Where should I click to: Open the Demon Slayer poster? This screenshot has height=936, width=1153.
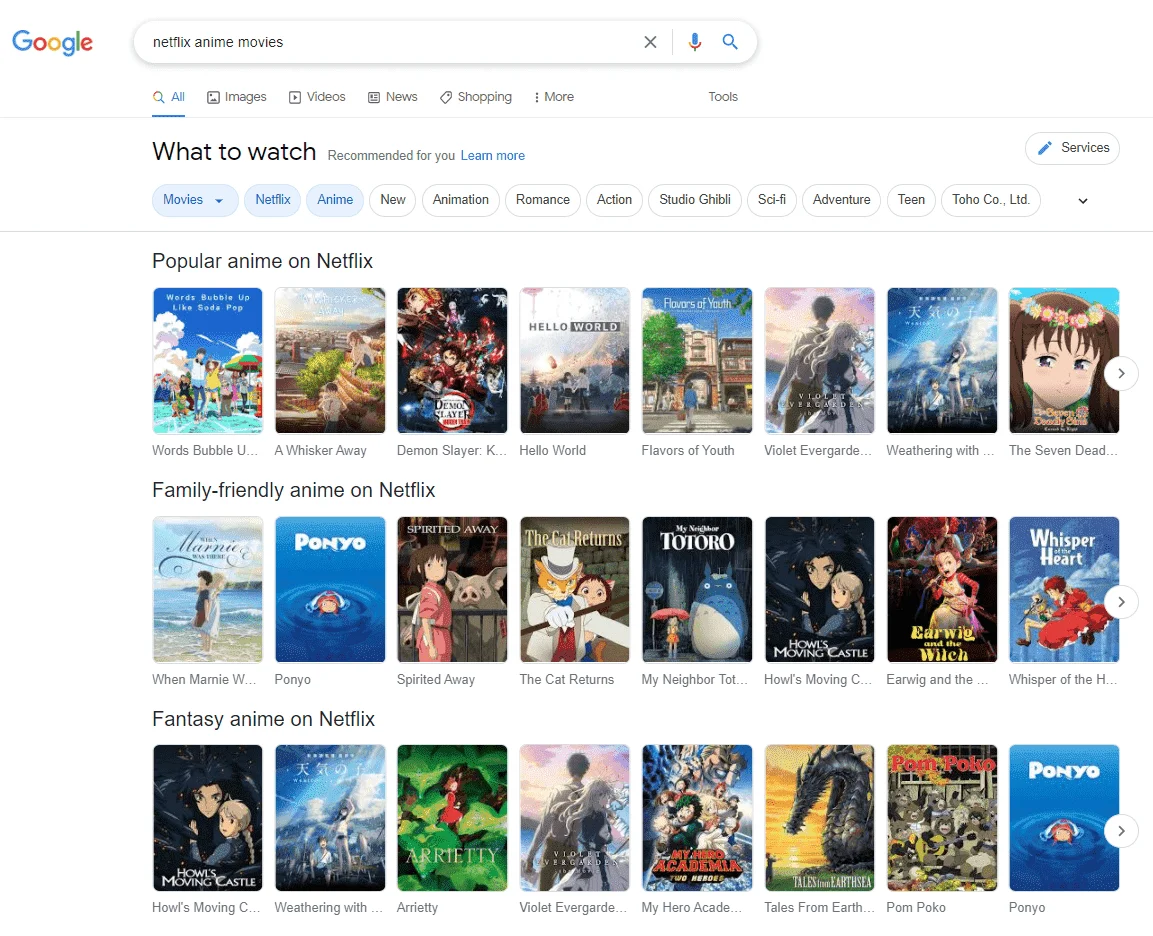[x=452, y=360]
